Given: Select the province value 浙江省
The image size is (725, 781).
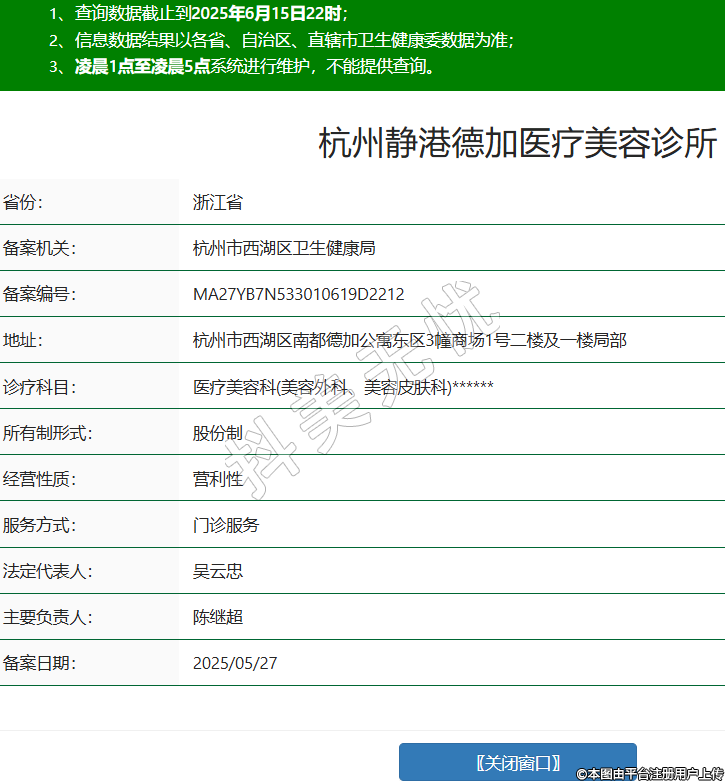Looking at the screenshot, I should click(x=218, y=202).
